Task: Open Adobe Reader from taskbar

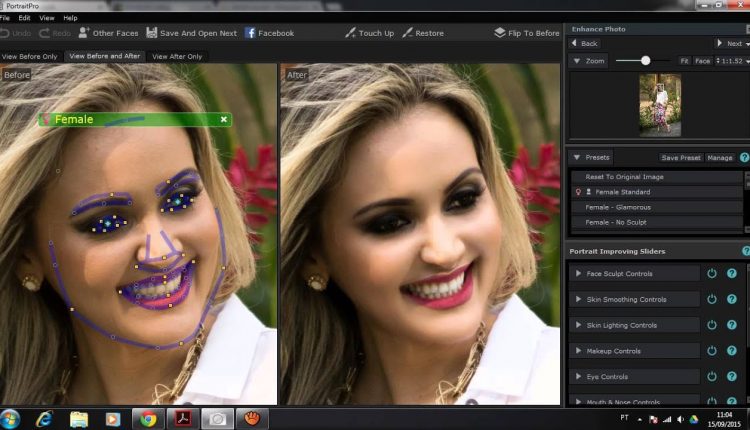Action: (x=183, y=419)
